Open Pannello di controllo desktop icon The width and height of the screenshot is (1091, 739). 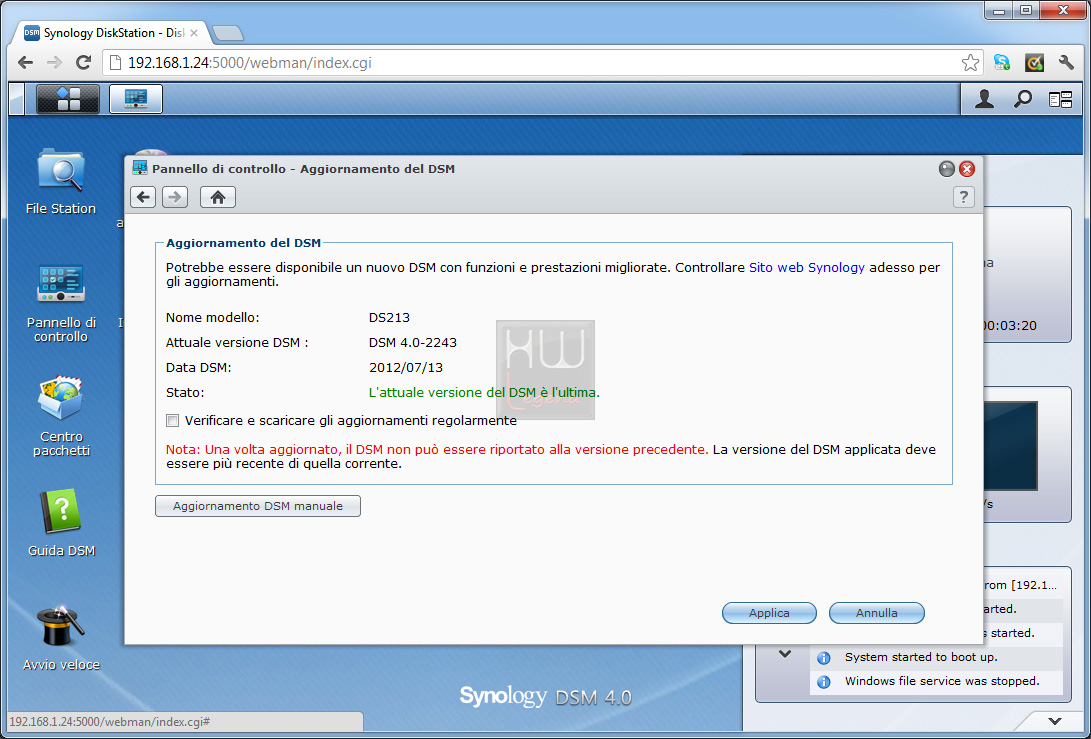(x=61, y=303)
